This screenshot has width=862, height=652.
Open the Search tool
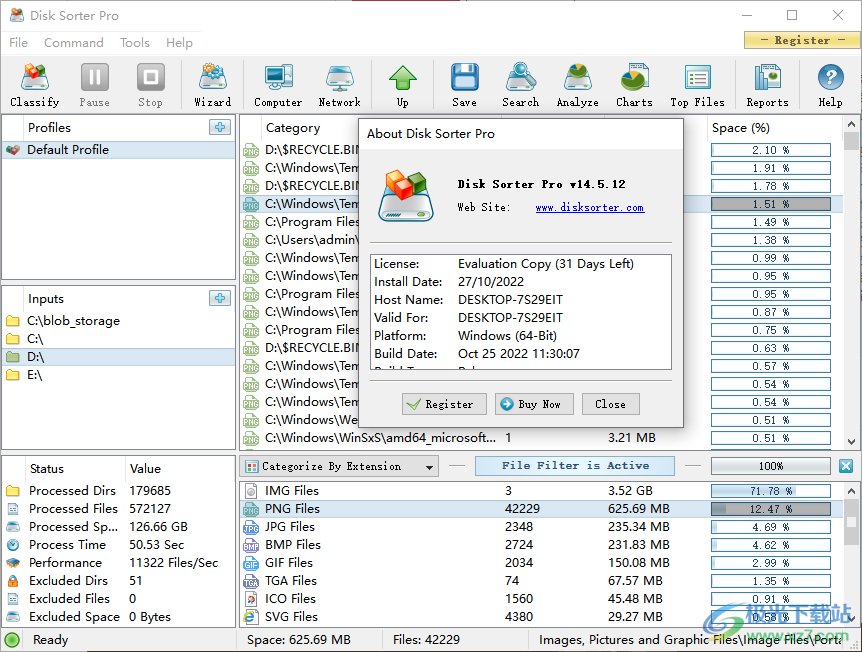521,85
